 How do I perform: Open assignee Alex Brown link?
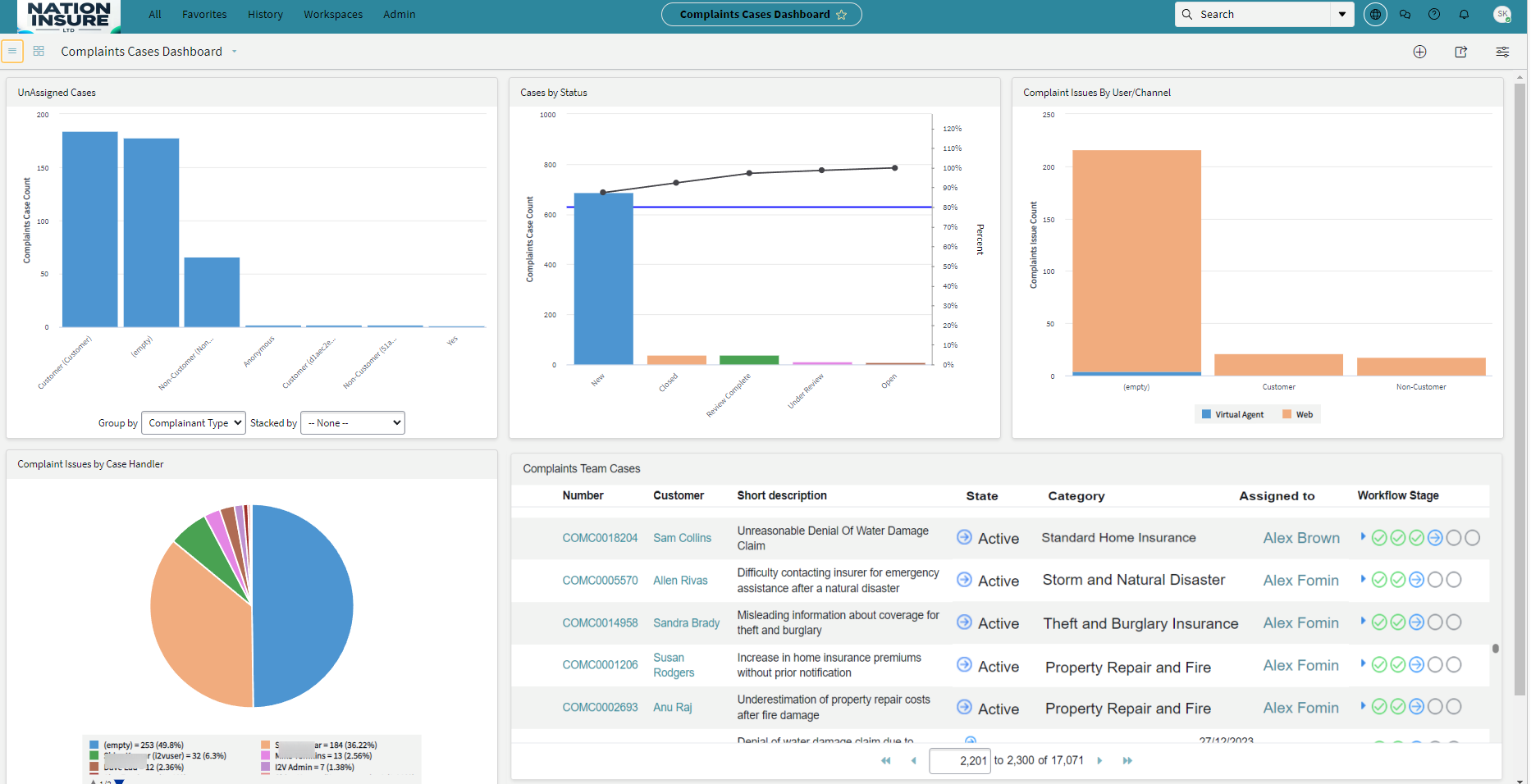click(1301, 538)
